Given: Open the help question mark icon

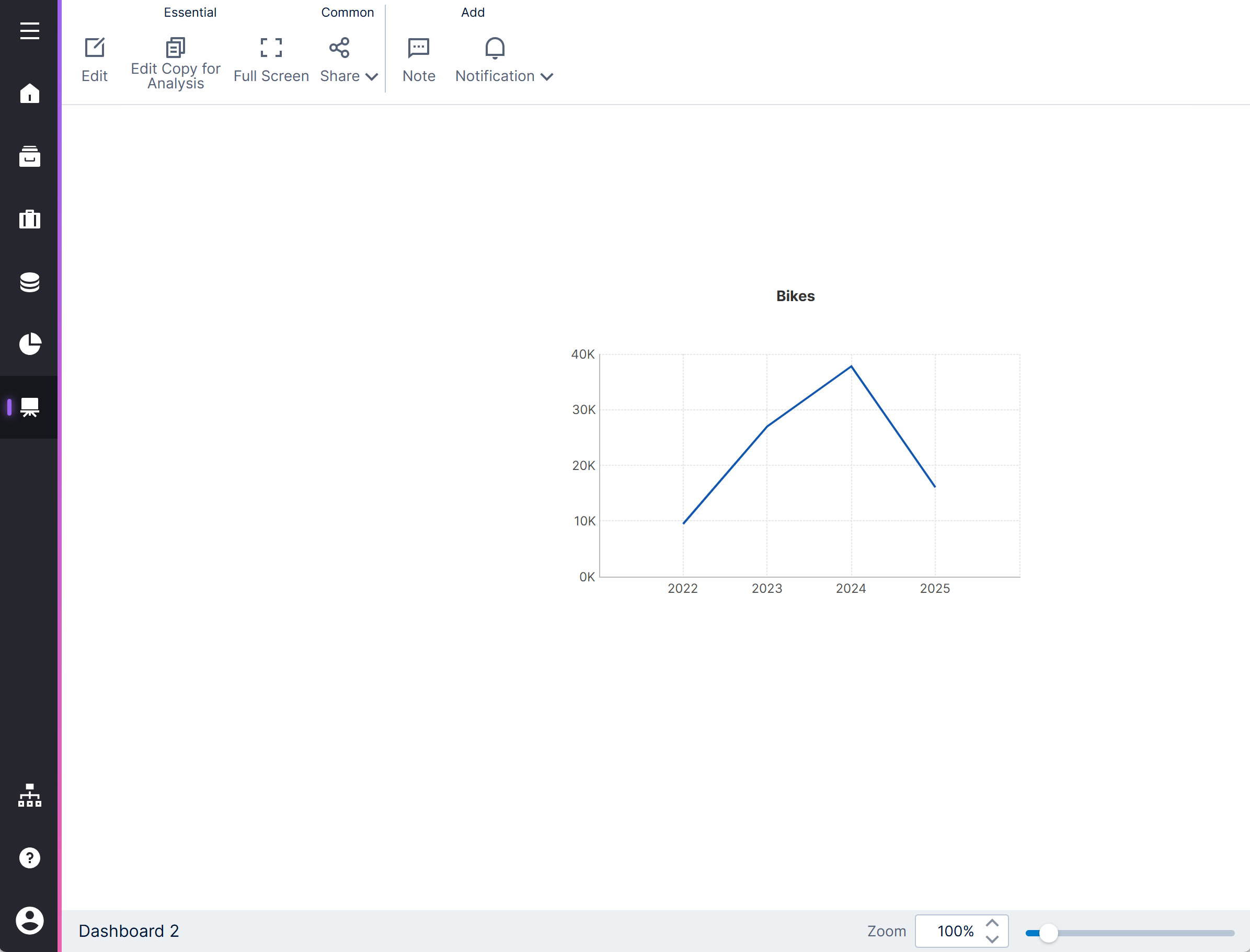Looking at the screenshot, I should [29, 858].
